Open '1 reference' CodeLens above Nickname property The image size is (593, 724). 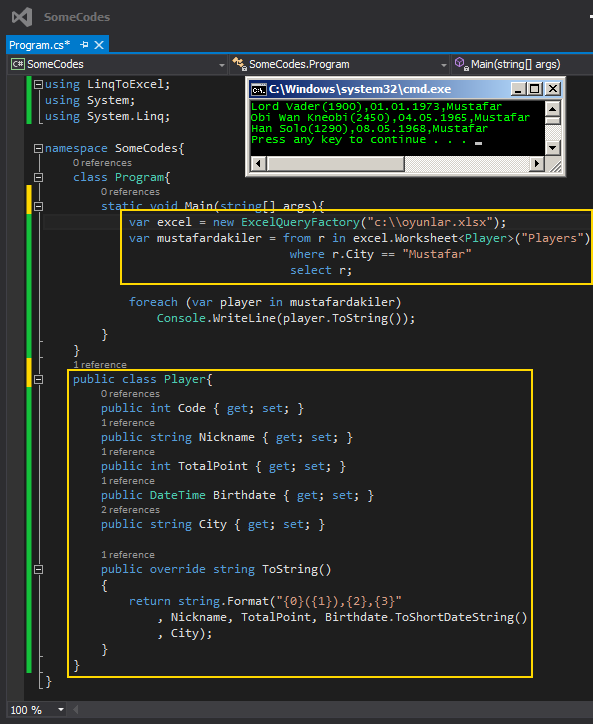tap(128, 423)
